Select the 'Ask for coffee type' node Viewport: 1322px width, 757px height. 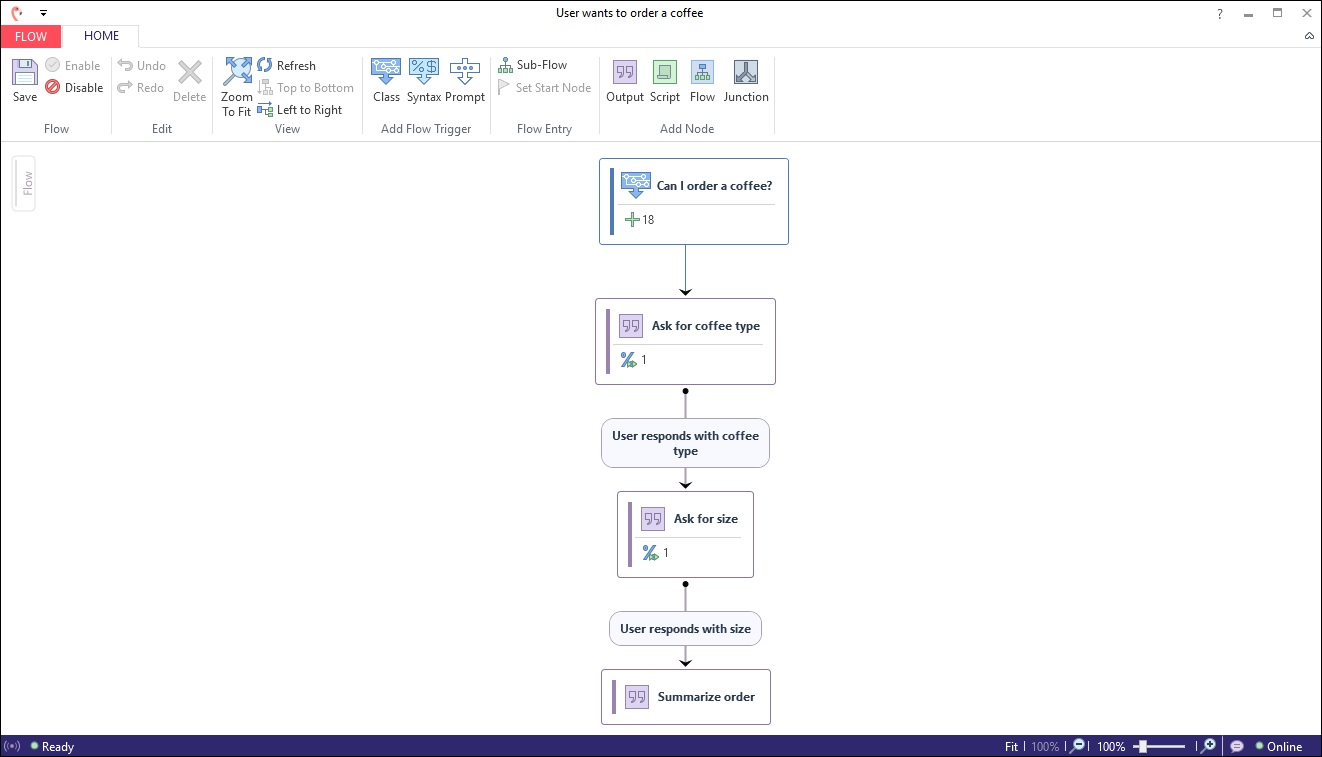(685, 341)
